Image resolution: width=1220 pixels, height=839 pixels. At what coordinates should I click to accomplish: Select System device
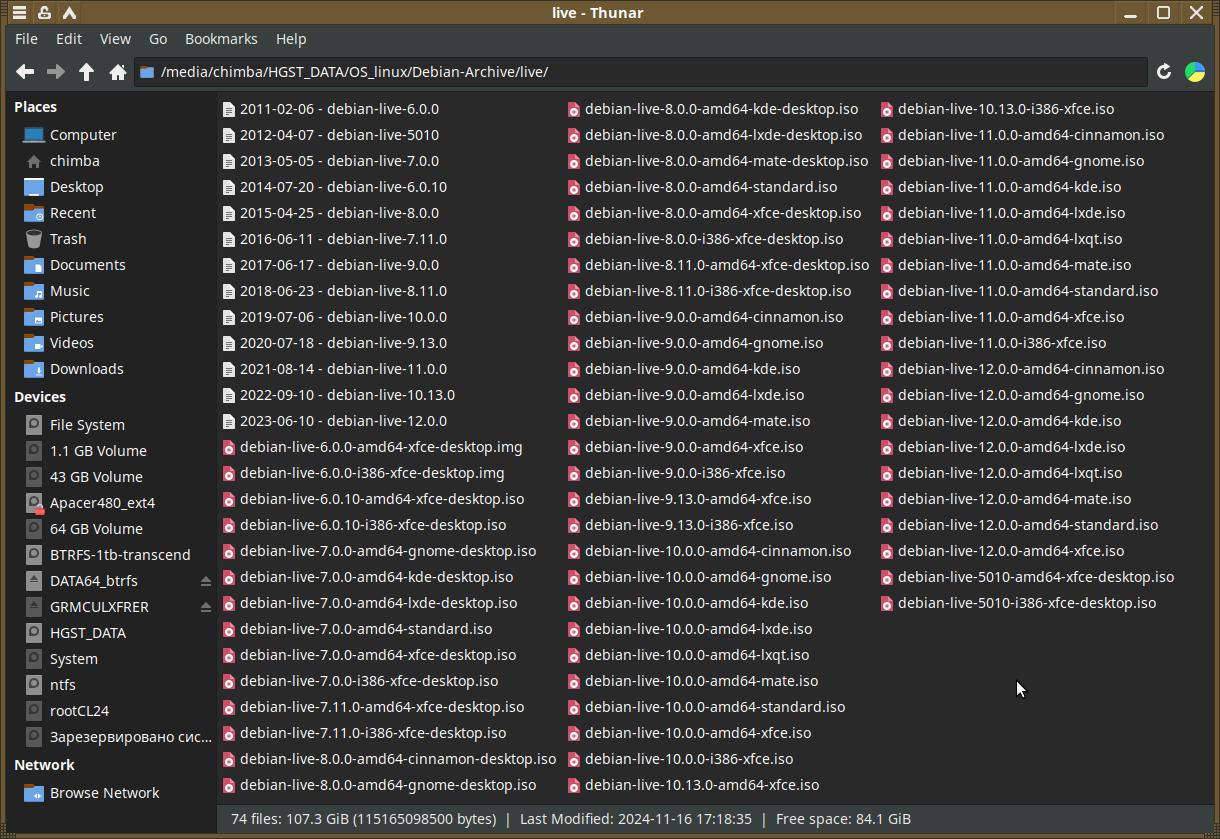pos(61,659)
